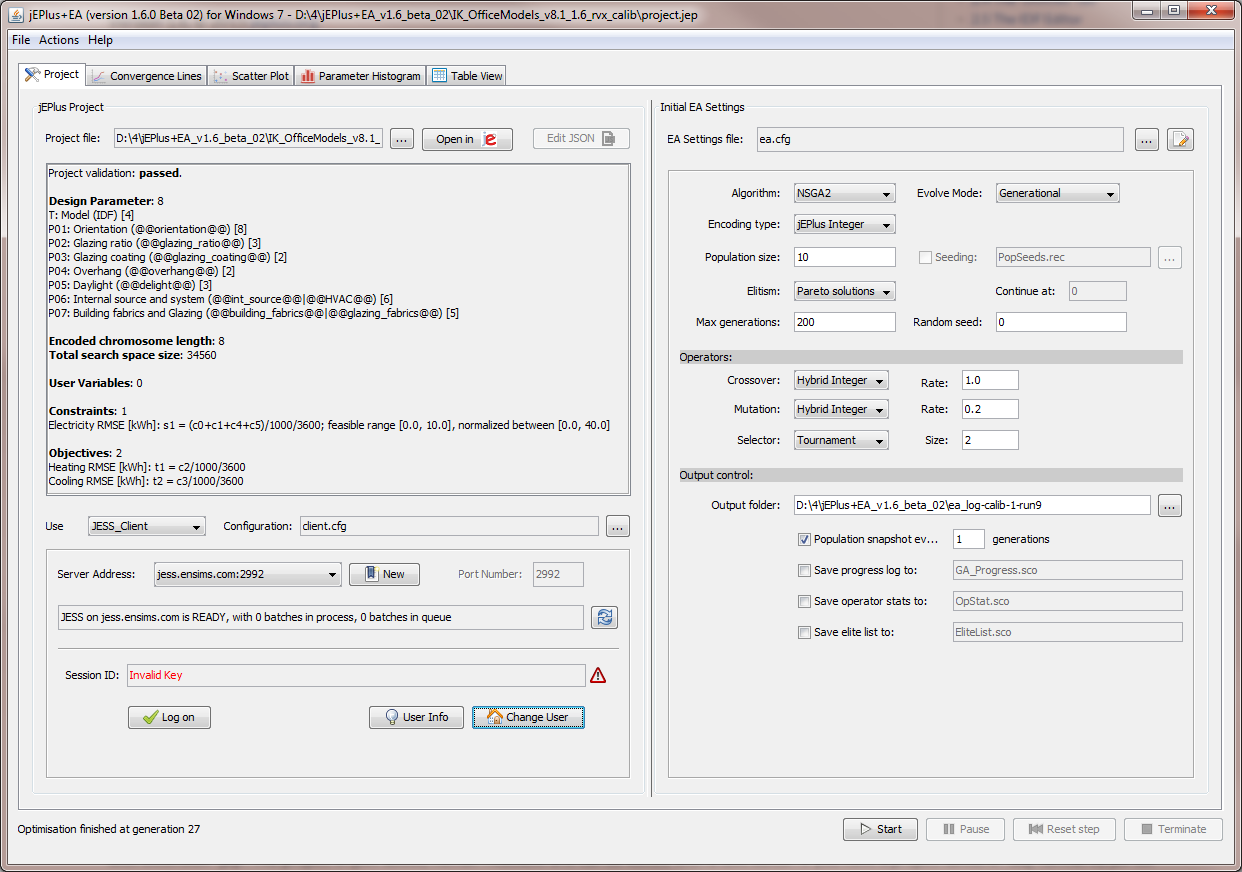The height and width of the screenshot is (872, 1242).
Task: Open the Algorithm NSGA2 dropdown
Action: point(844,194)
